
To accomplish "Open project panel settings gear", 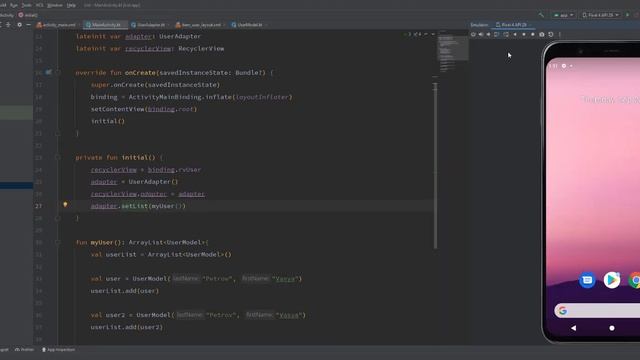I will pos(19,25).
